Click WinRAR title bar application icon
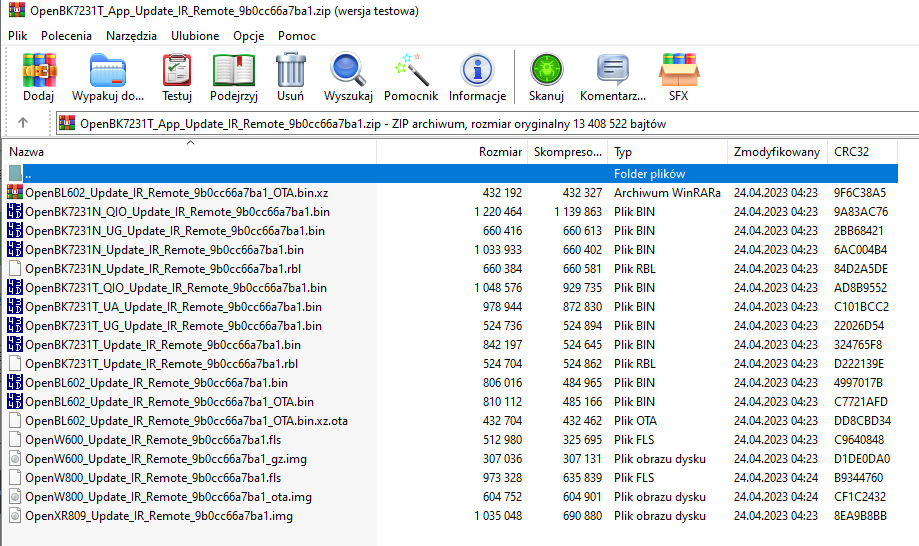Image resolution: width=919 pixels, height=546 pixels. click(17, 10)
